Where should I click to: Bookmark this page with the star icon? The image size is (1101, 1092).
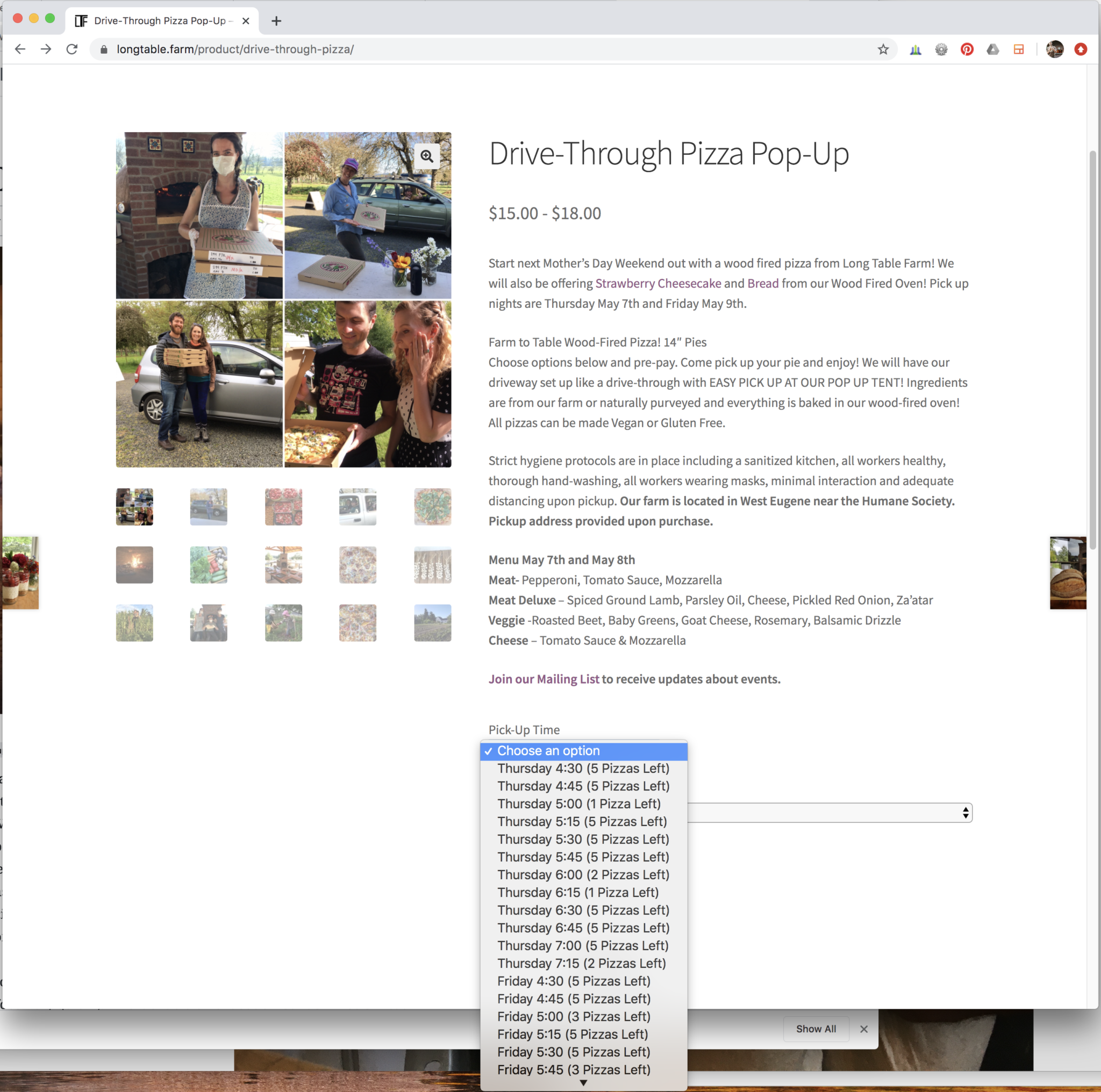click(883, 49)
